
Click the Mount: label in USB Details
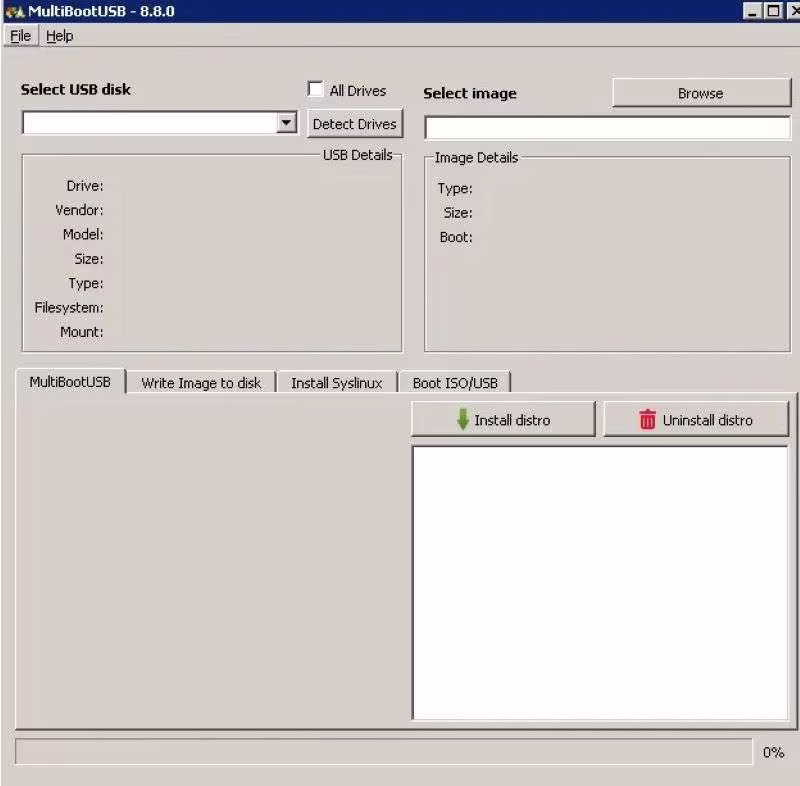(82, 332)
